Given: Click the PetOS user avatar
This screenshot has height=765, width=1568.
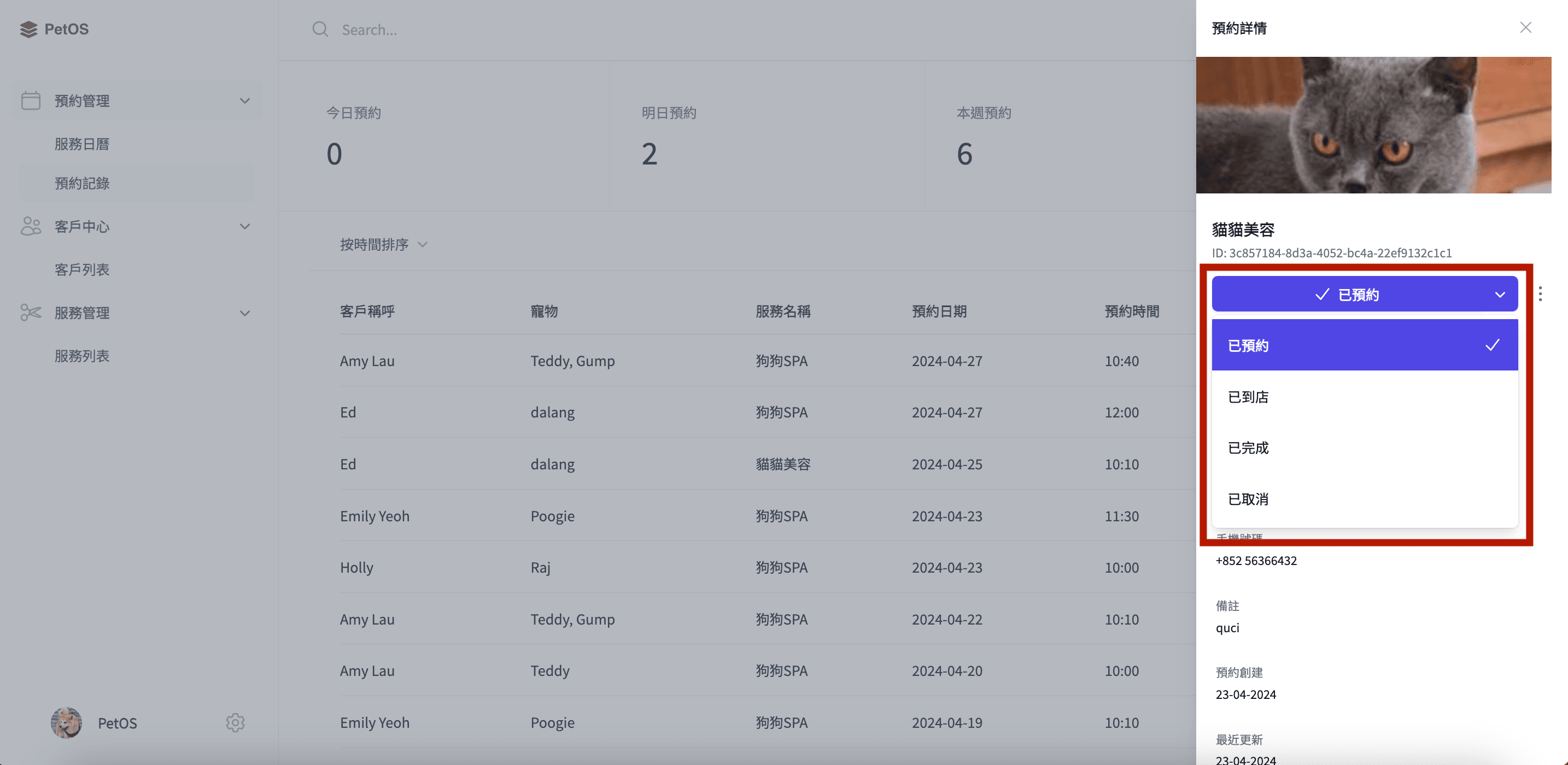Looking at the screenshot, I should coord(66,722).
